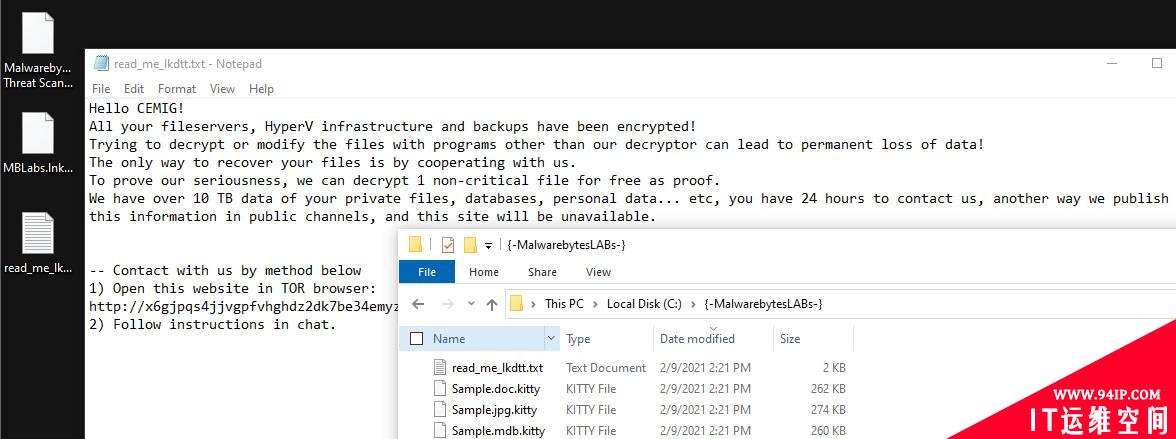
Task: Switch to the Explorer View ribbon tab
Action: [x=598, y=272]
